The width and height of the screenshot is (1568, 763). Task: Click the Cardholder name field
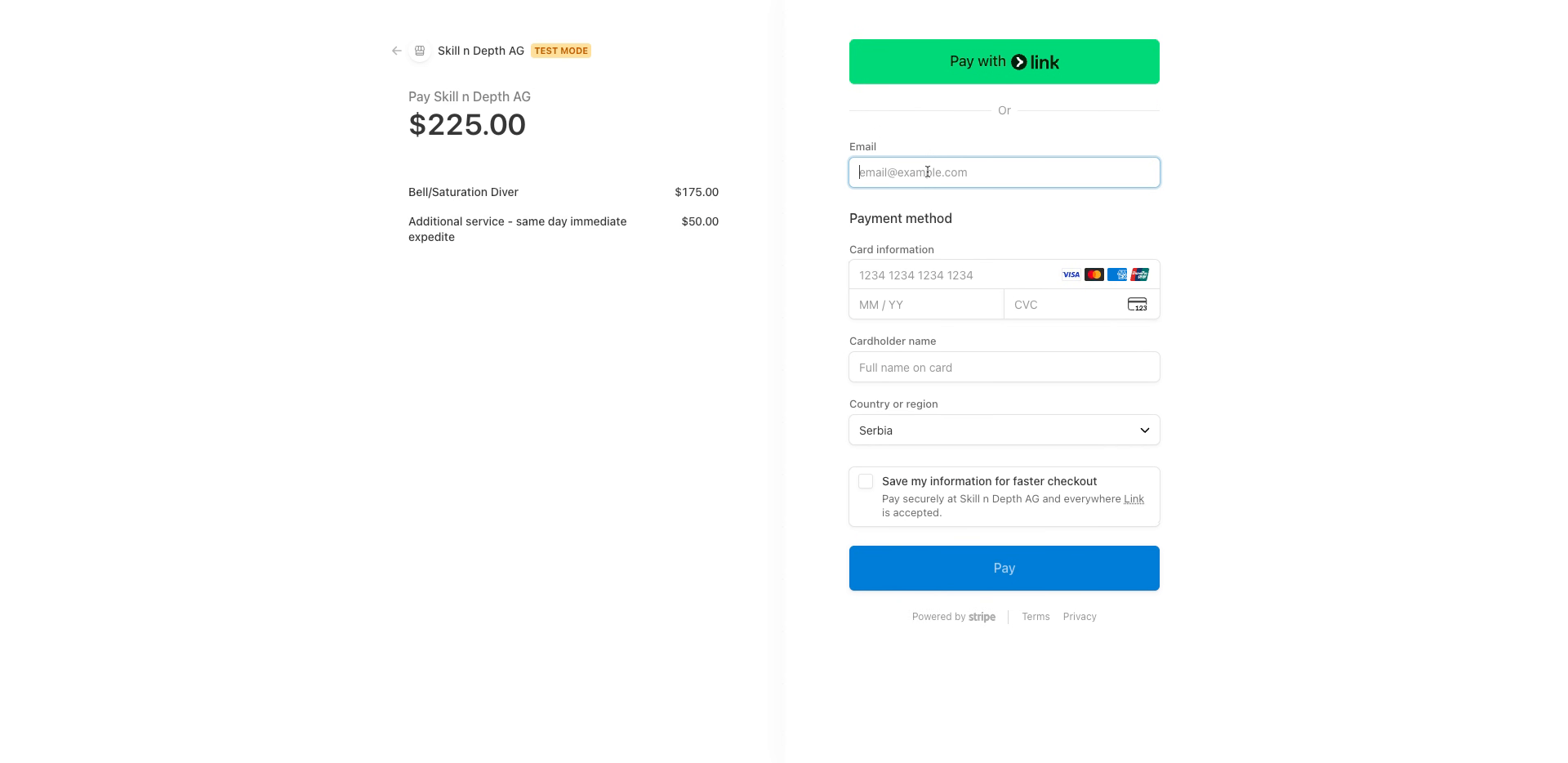[x=1004, y=367]
